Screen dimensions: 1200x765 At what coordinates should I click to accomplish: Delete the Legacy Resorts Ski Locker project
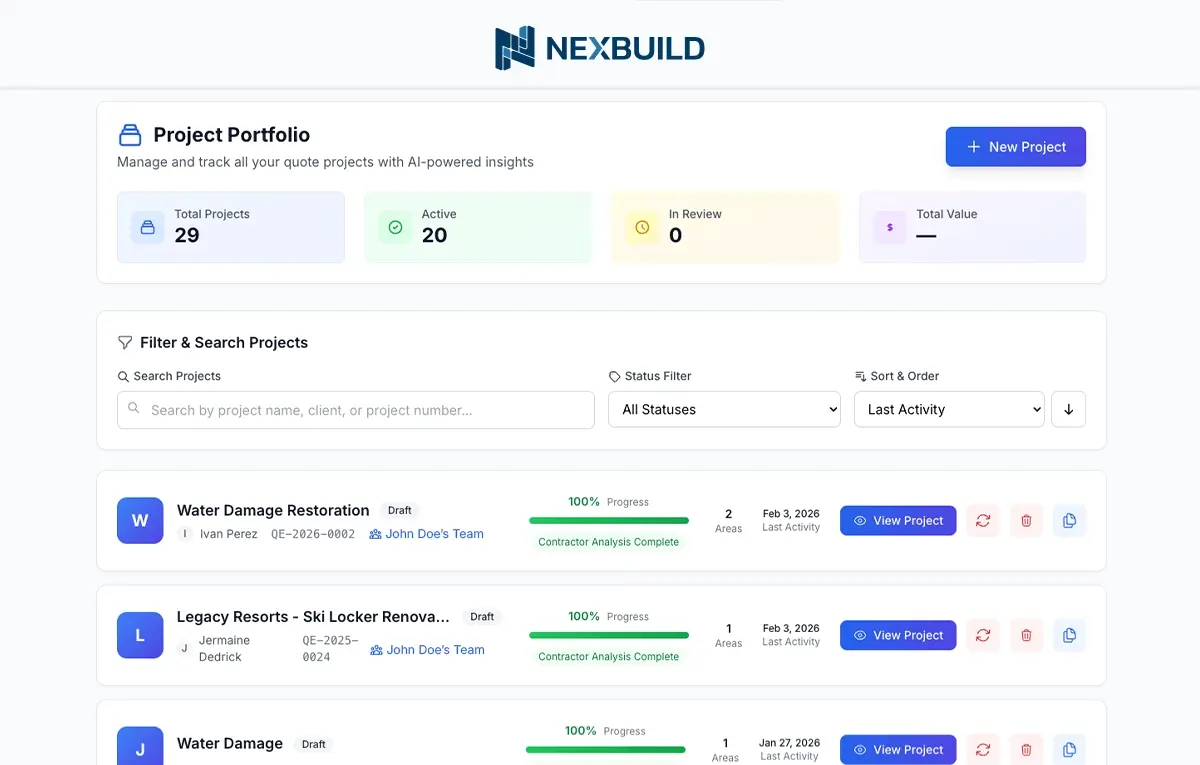(1026, 636)
